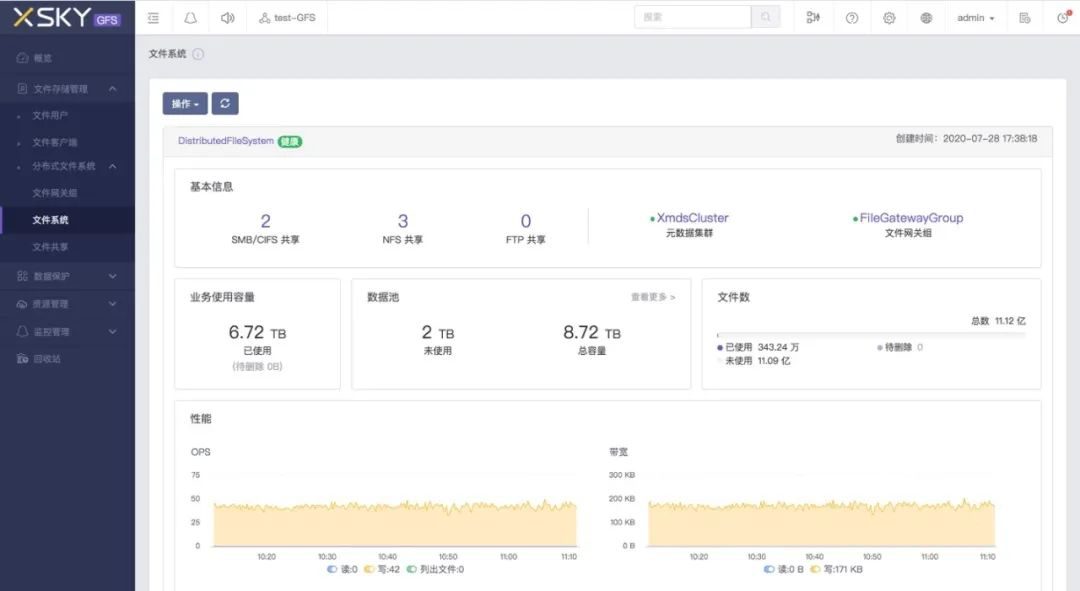Refresh the file system page
Screen dimensions: 1080x591
pyautogui.click(x=224, y=103)
